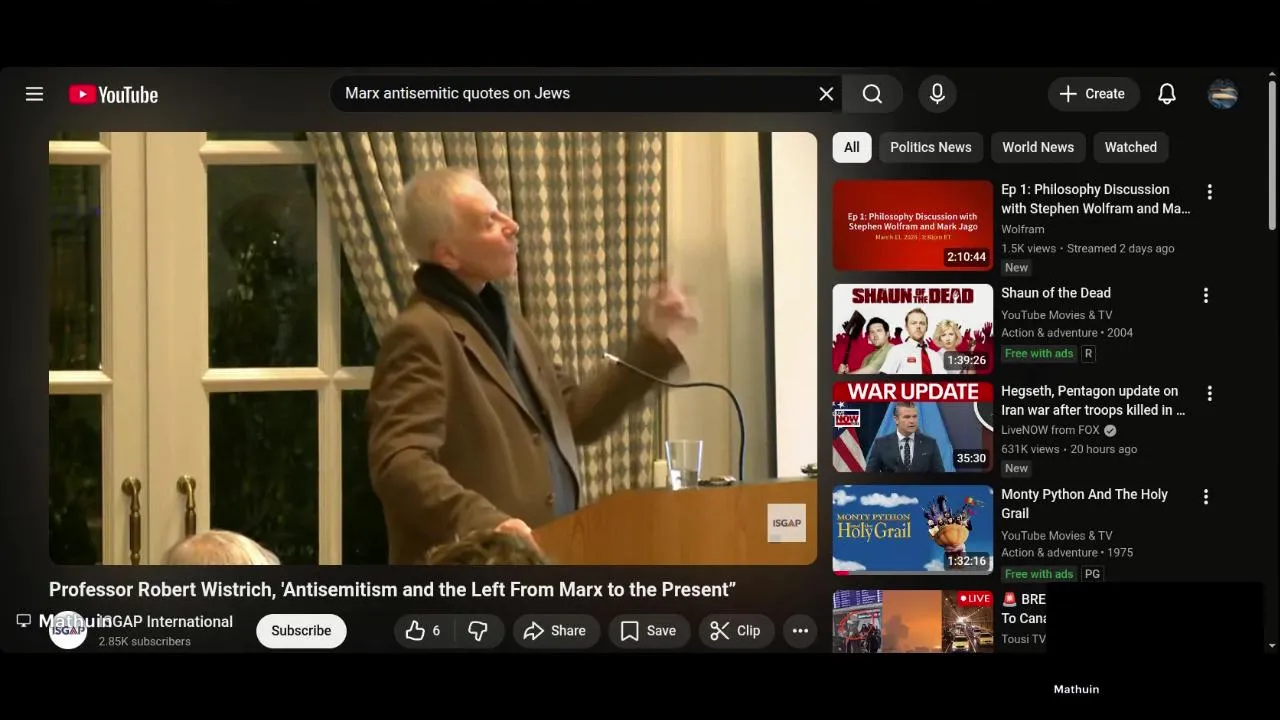This screenshot has height=720, width=1280.
Task: Select the Politics News chip
Action: coord(930,147)
